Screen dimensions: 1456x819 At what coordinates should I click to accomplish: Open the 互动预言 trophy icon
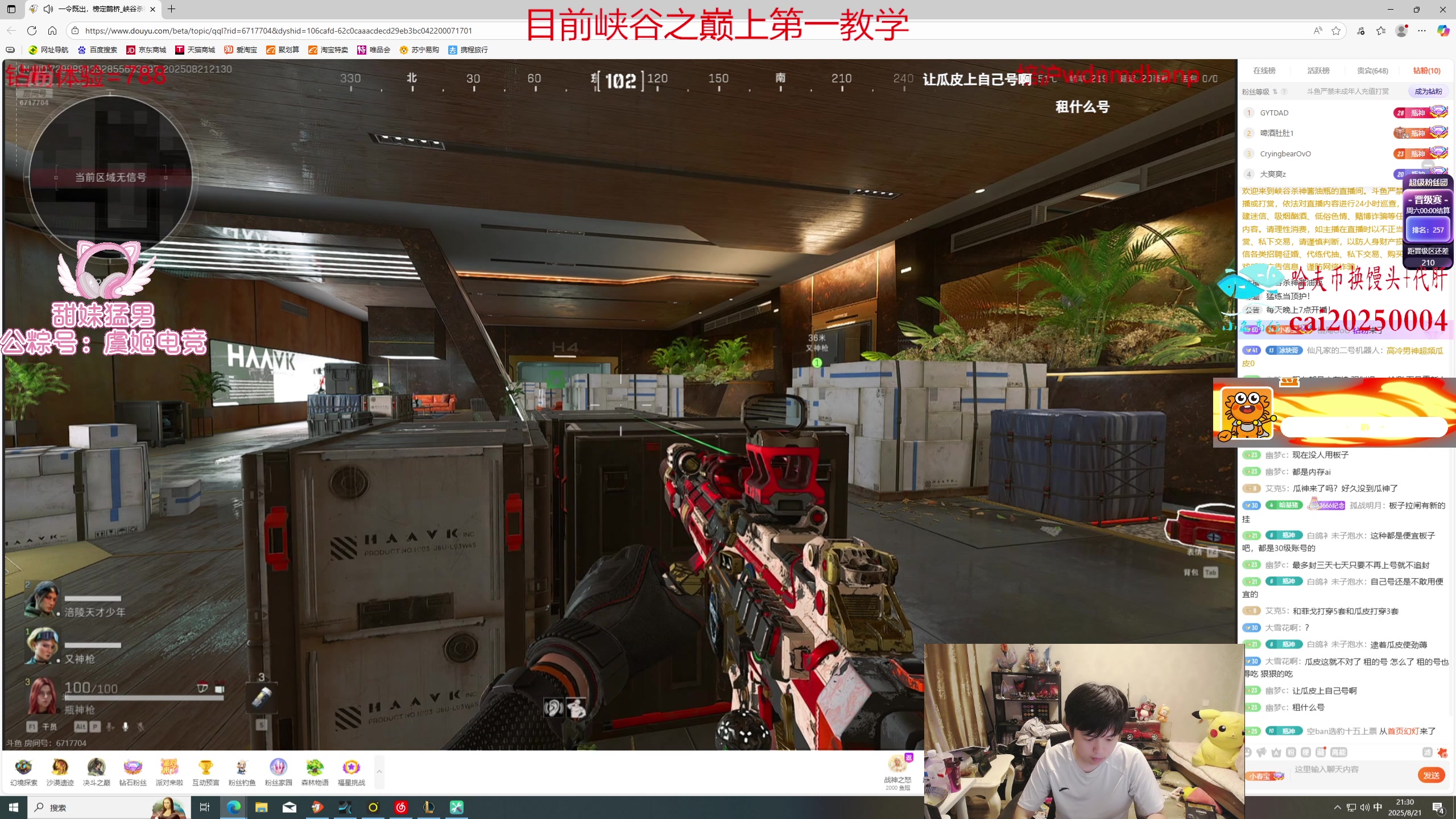(x=205, y=772)
